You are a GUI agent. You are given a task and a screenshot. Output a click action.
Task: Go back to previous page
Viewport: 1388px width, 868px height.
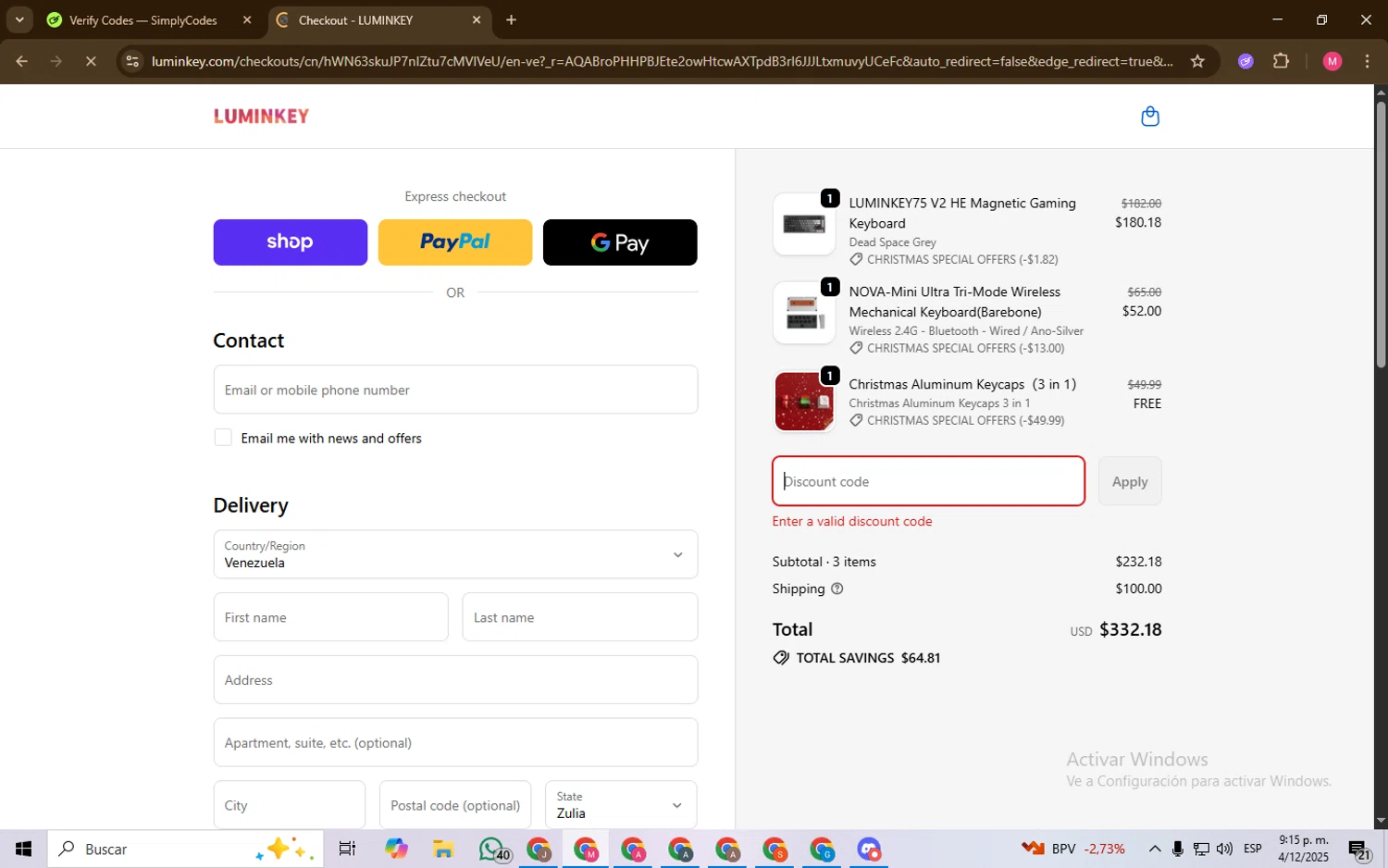[21, 61]
